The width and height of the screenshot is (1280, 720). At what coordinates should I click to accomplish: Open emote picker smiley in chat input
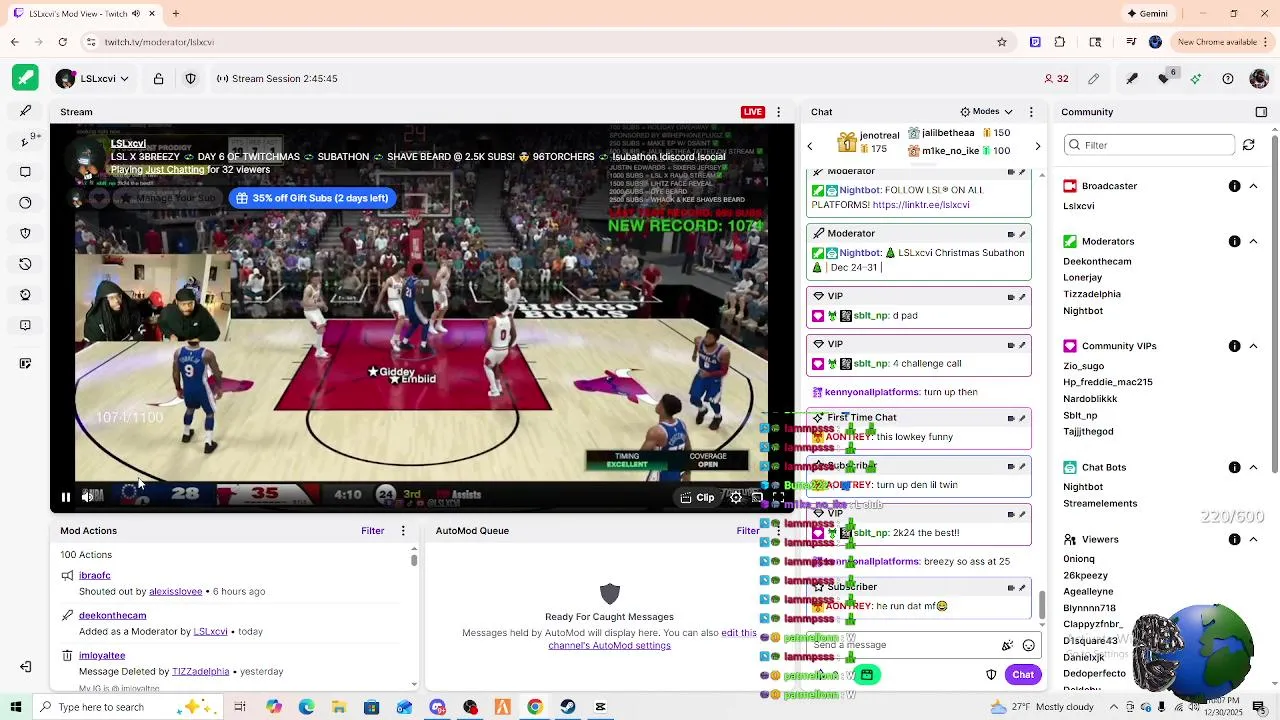1028,645
